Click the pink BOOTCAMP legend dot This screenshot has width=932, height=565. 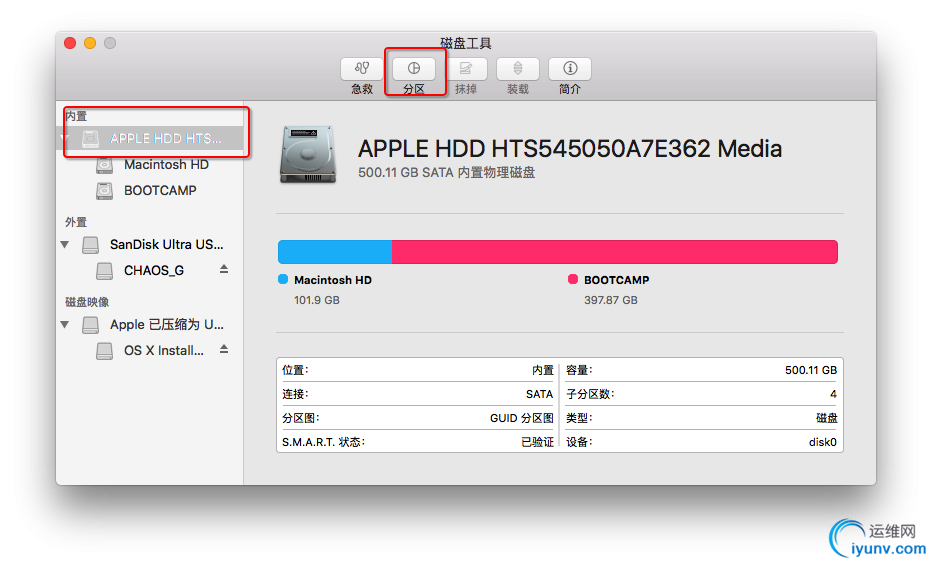[x=573, y=279]
